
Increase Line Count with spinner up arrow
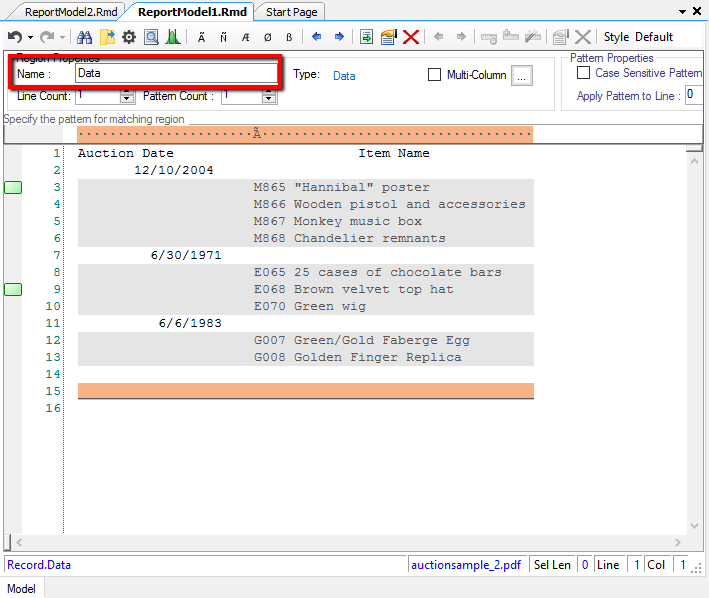tap(127, 92)
